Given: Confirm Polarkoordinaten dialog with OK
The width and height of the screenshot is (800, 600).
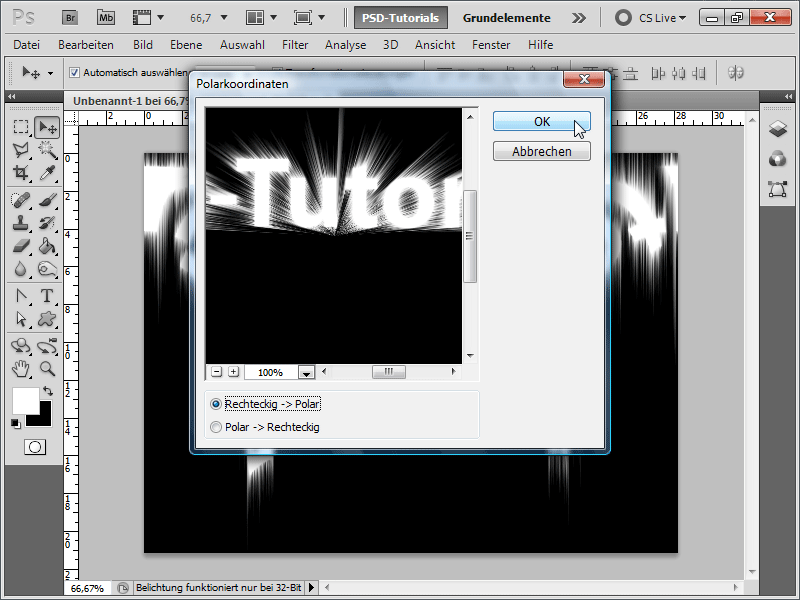Looking at the screenshot, I should (x=542, y=121).
